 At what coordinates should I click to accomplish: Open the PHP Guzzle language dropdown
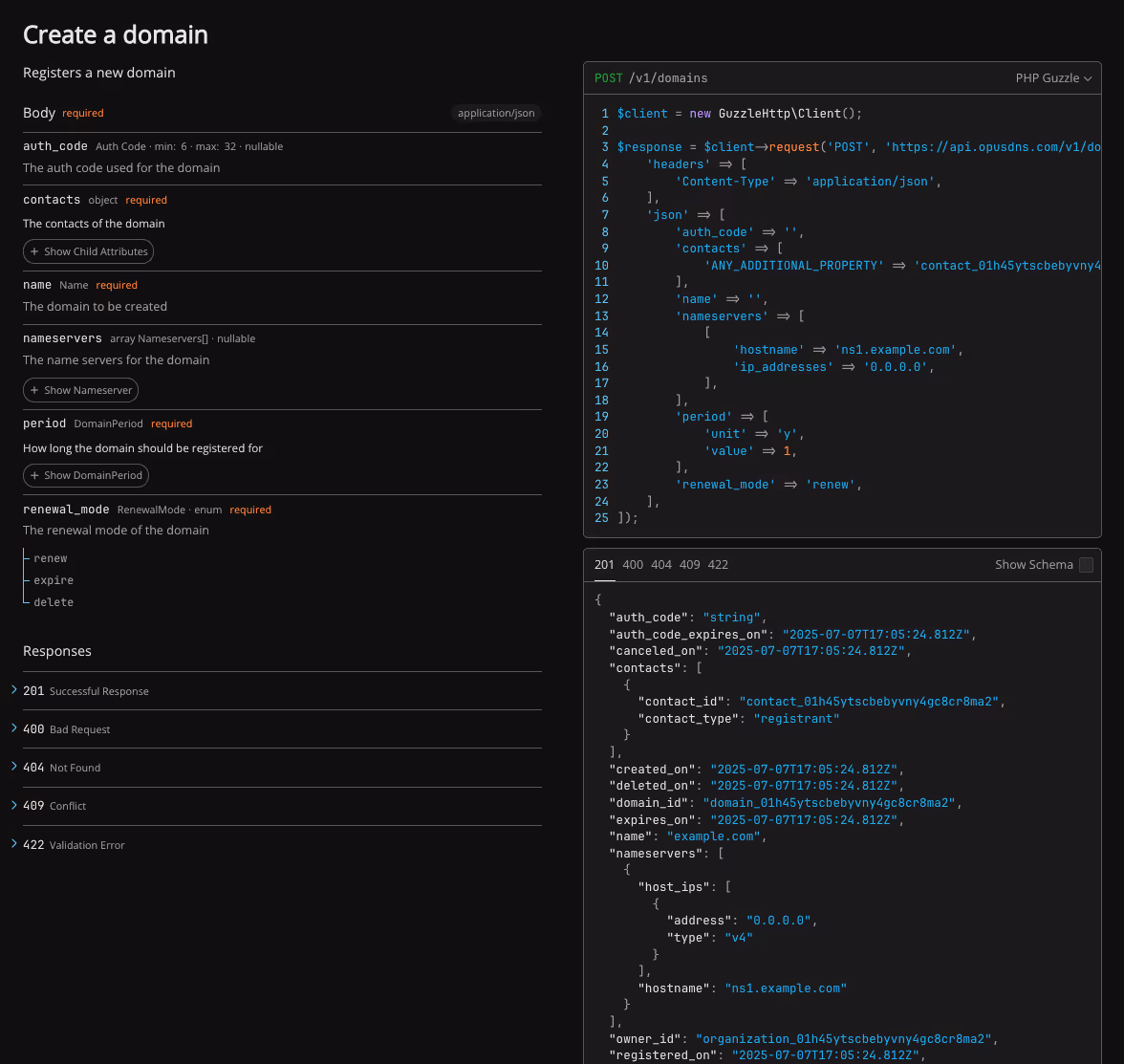click(x=1054, y=78)
